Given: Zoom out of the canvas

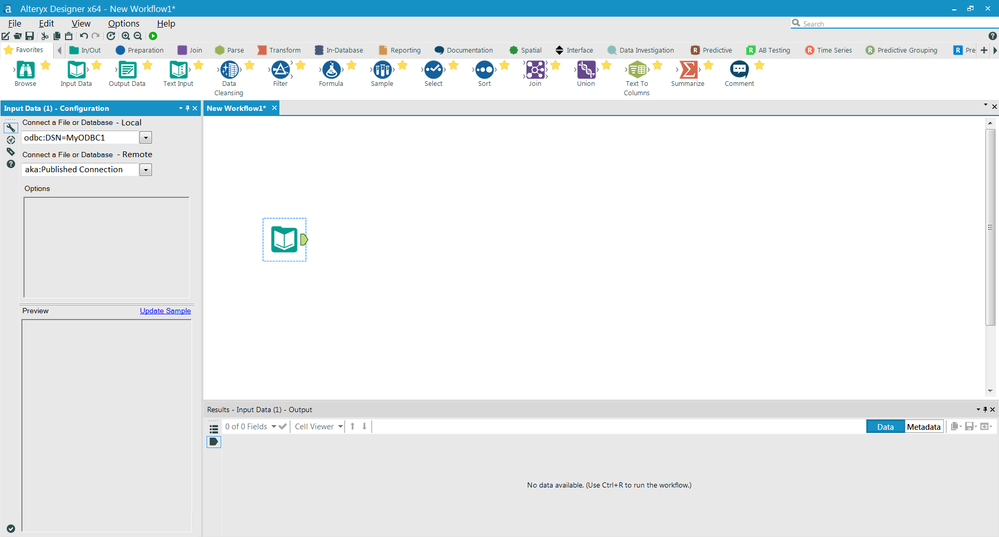Looking at the screenshot, I should tap(138, 36).
